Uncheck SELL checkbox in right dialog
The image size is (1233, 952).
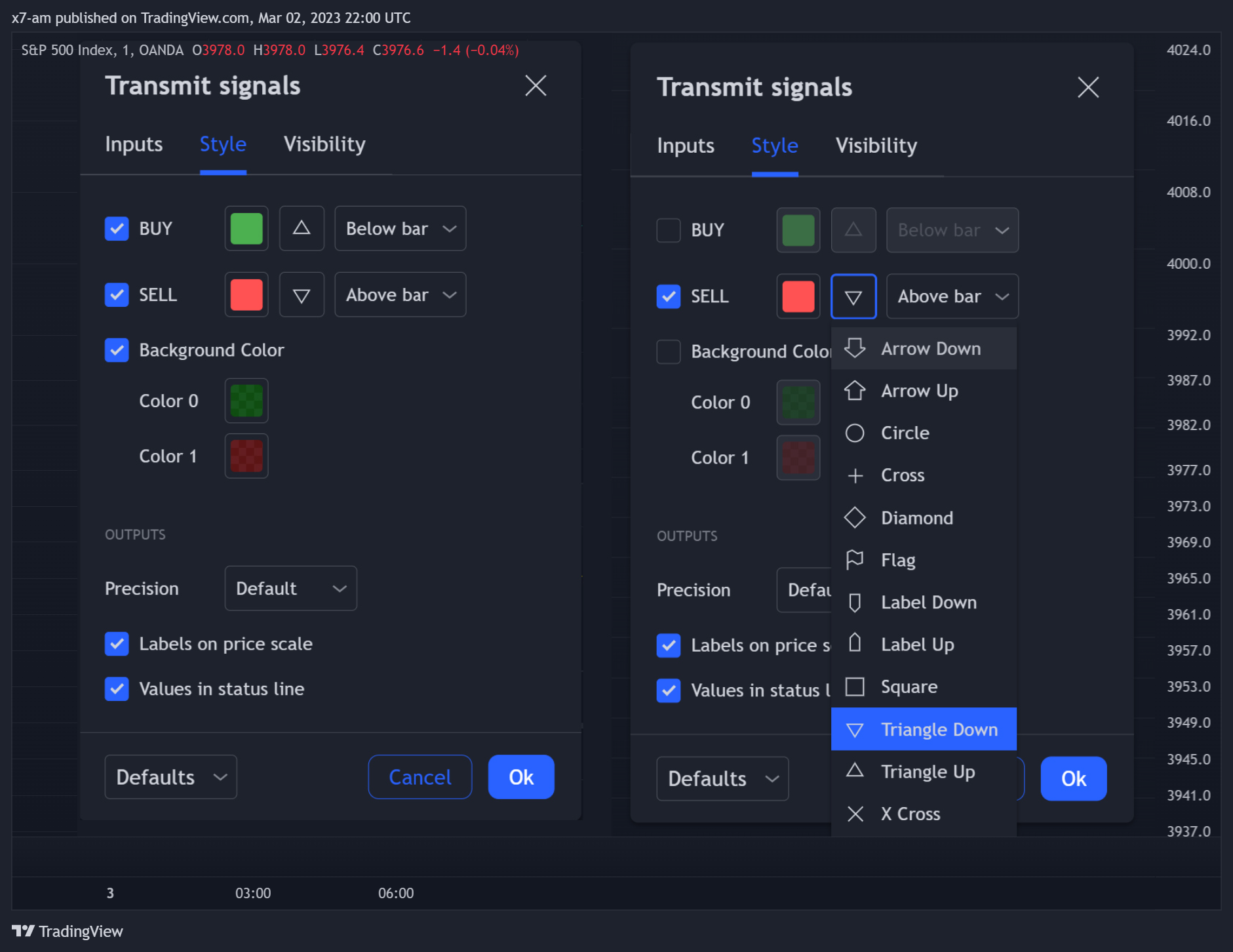pyautogui.click(x=669, y=296)
